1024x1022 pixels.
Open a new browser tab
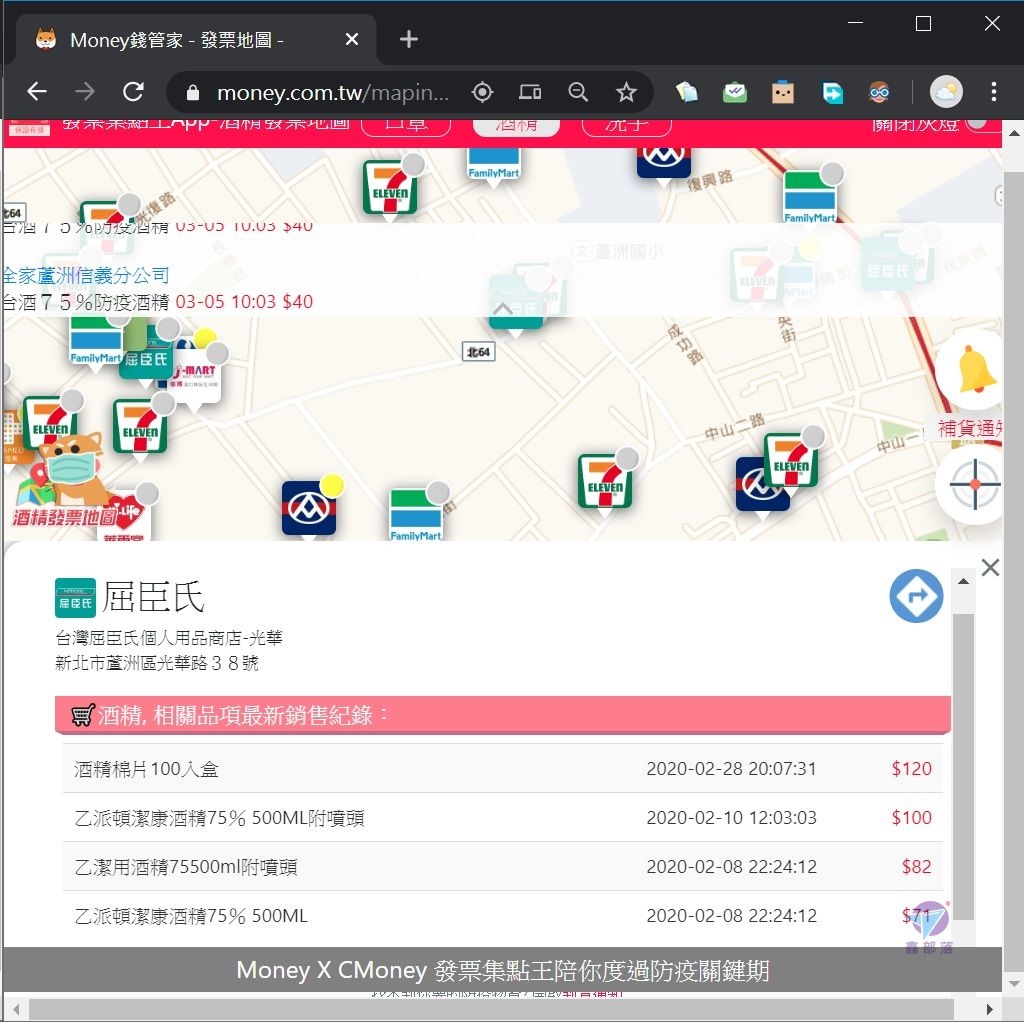(409, 40)
